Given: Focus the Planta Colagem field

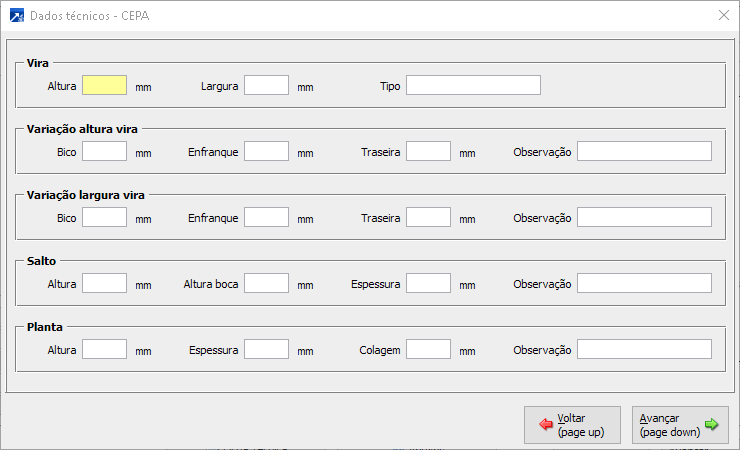Looking at the screenshot, I should pyautogui.click(x=428, y=350).
